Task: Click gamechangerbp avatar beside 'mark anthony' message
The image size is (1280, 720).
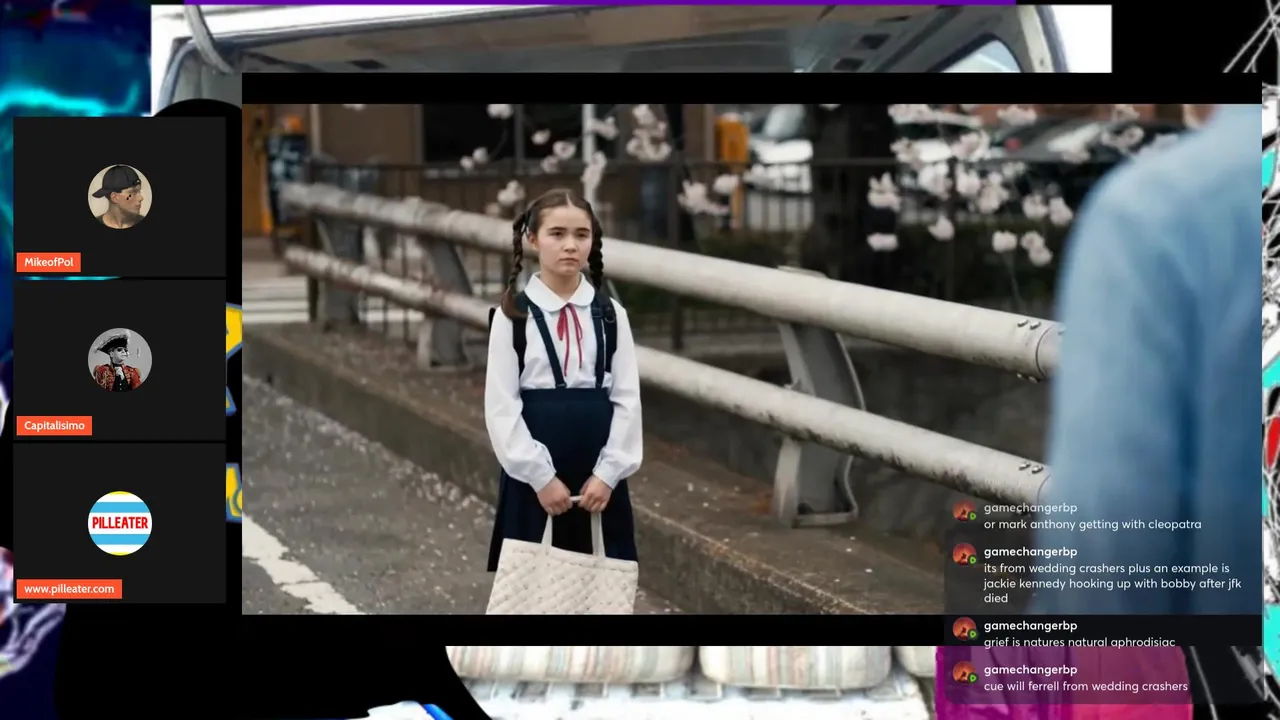Action: coord(964,512)
